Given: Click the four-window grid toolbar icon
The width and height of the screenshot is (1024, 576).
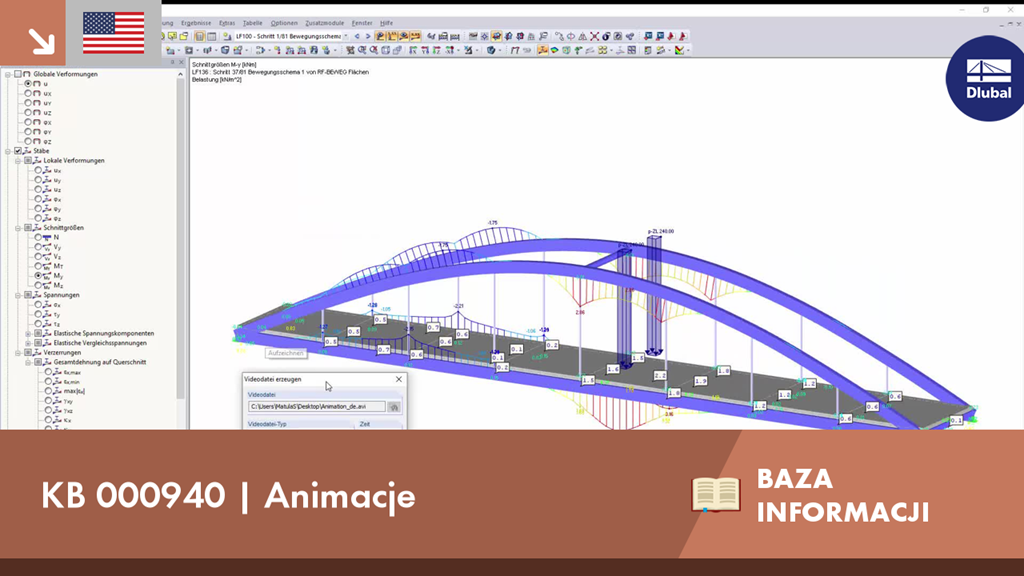Looking at the screenshot, I should pyautogui.click(x=632, y=50).
